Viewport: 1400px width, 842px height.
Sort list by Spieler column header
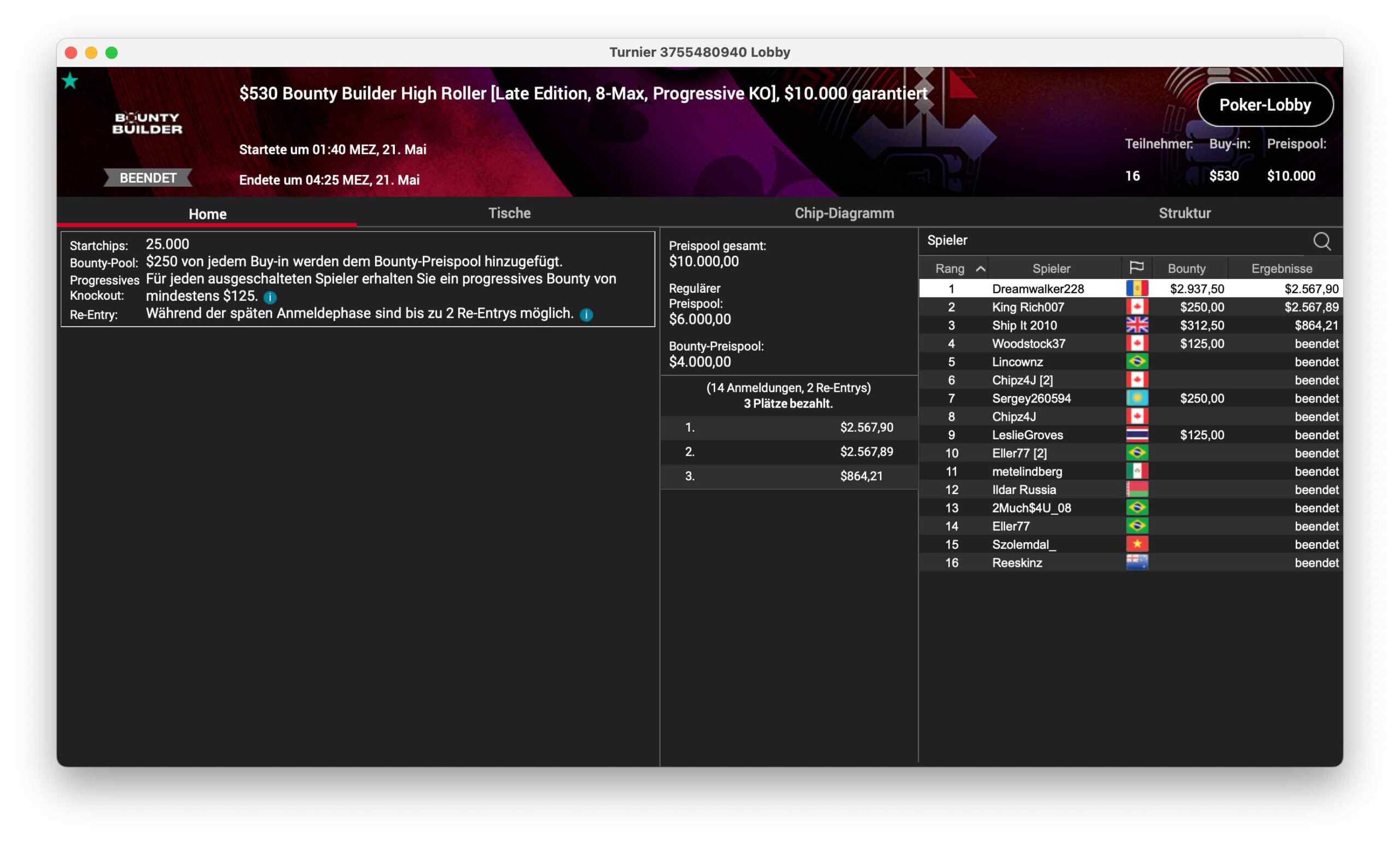tap(1051, 269)
